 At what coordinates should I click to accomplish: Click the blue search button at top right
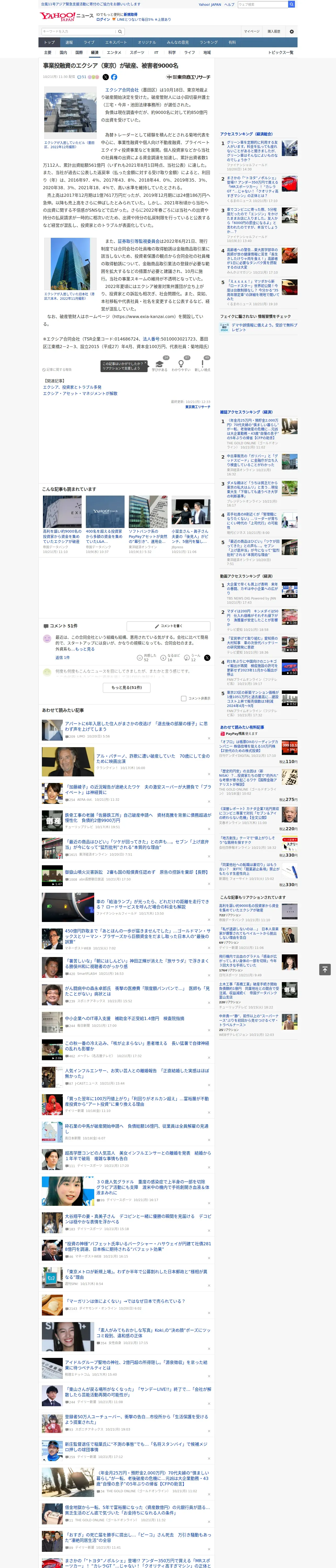click(292, 4)
